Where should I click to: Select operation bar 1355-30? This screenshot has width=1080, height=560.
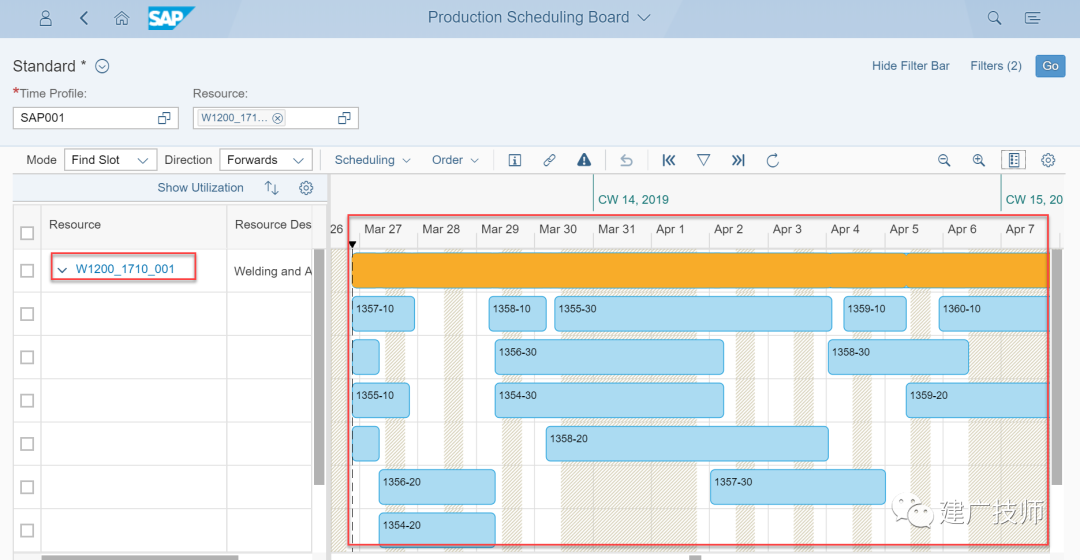[693, 313]
